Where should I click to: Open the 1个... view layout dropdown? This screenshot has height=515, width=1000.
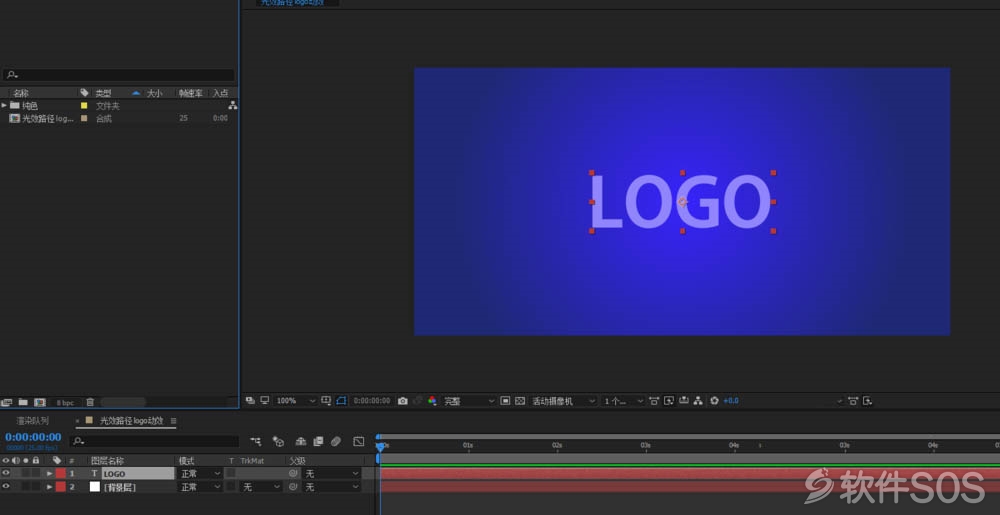tap(623, 401)
